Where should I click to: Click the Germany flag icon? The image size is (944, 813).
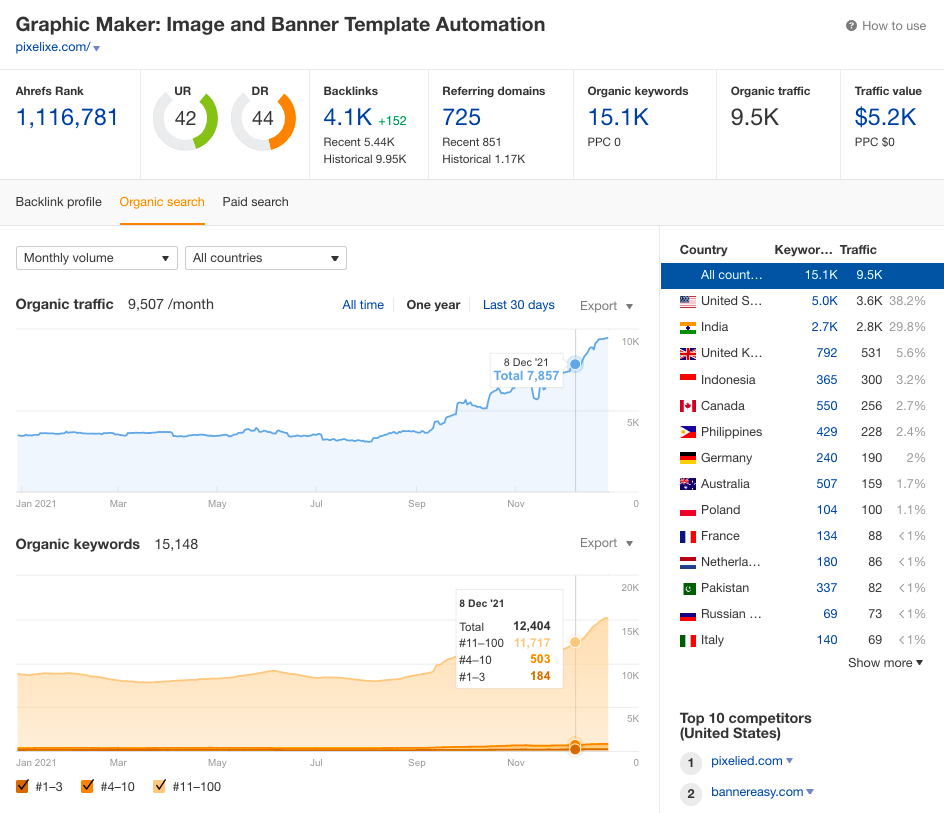tap(688, 458)
